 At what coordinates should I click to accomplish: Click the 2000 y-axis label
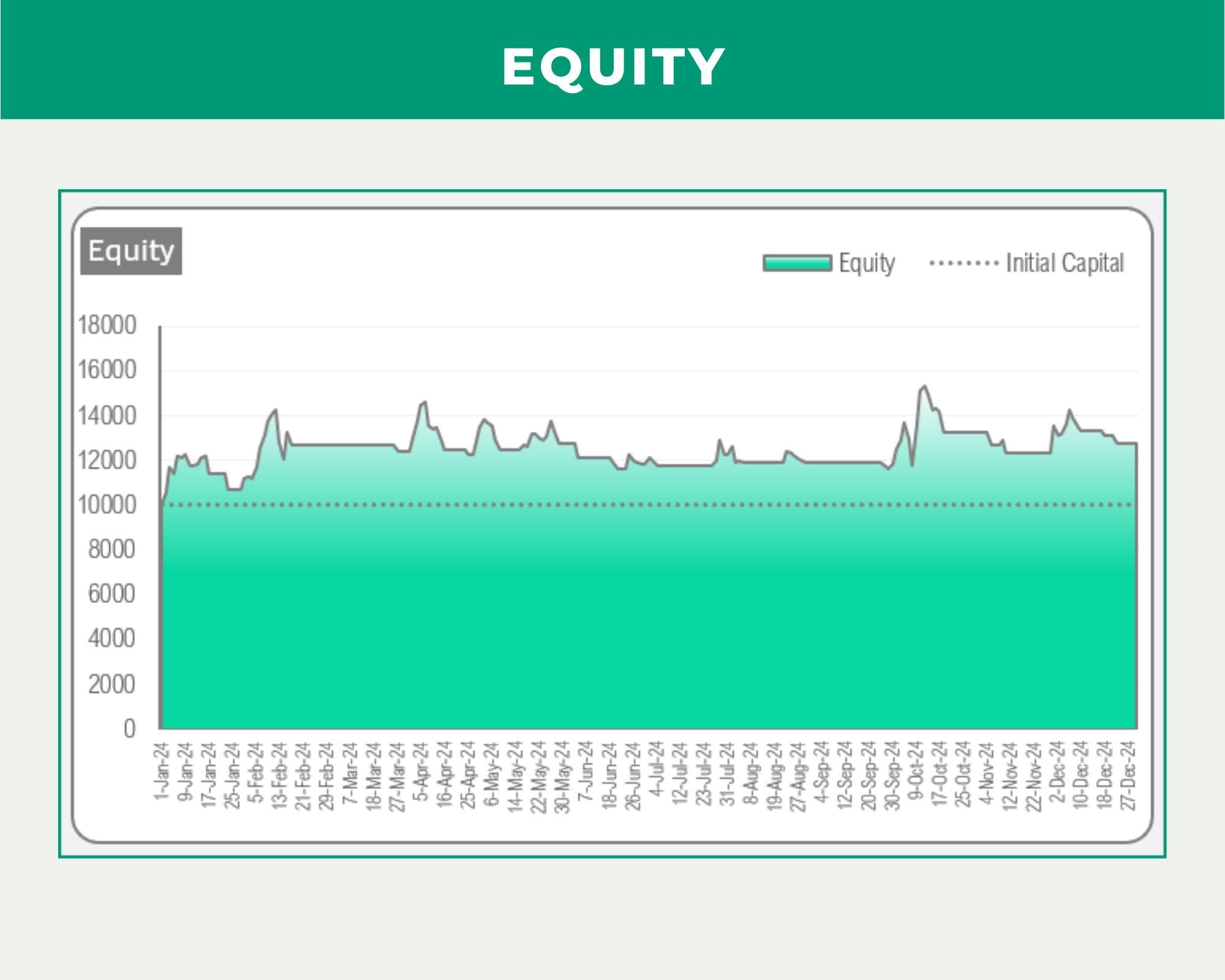pyautogui.click(x=112, y=684)
